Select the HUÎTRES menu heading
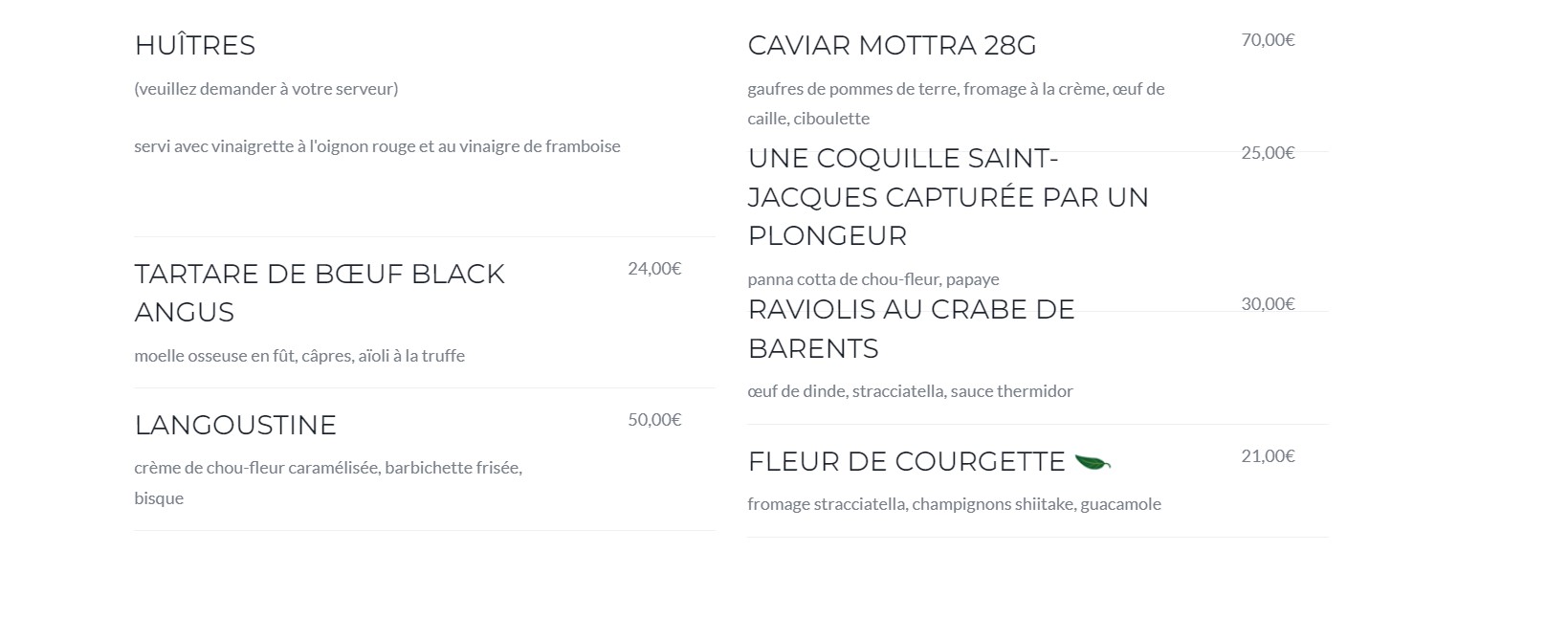Image resolution: width=1568 pixels, height=618 pixels. tap(195, 45)
